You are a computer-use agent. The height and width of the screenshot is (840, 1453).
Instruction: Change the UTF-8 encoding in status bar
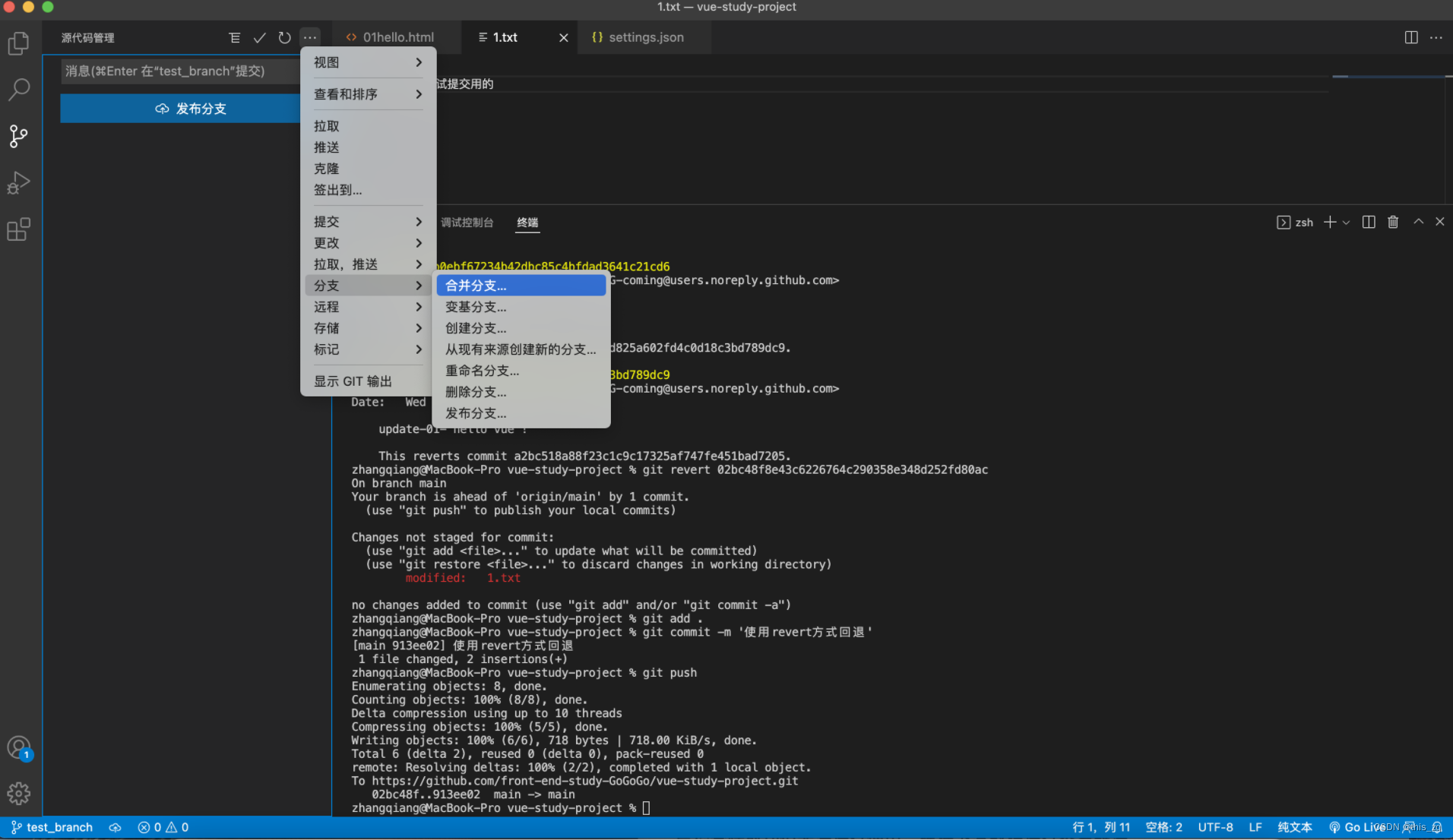1215,827
